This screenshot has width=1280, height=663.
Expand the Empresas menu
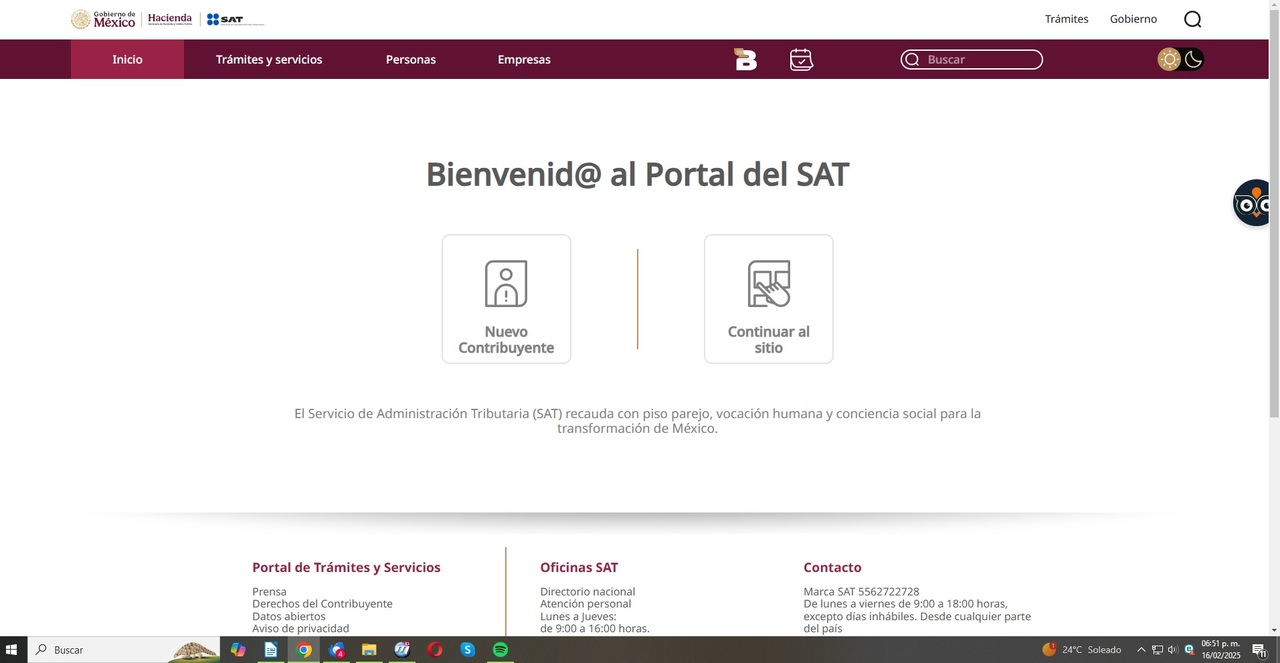[524, 59]
